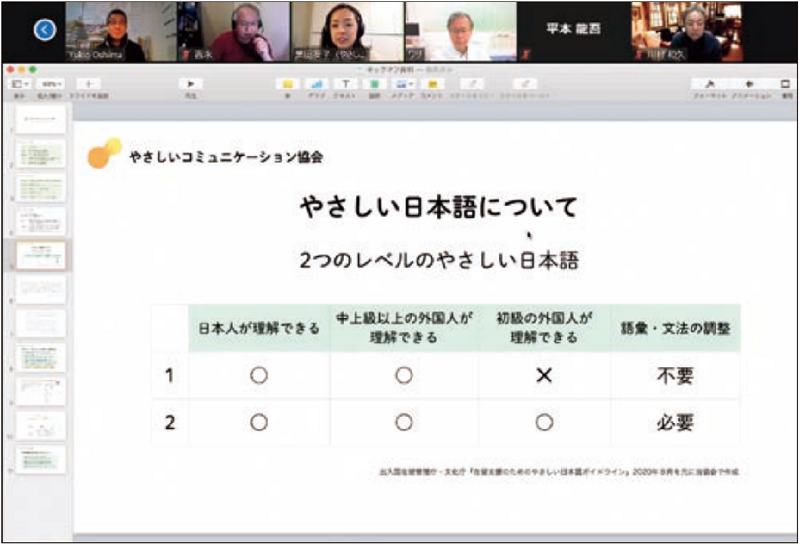
Task: Click row 2 circle under 中上級以上の外国人 column
Action: point(404,423)
